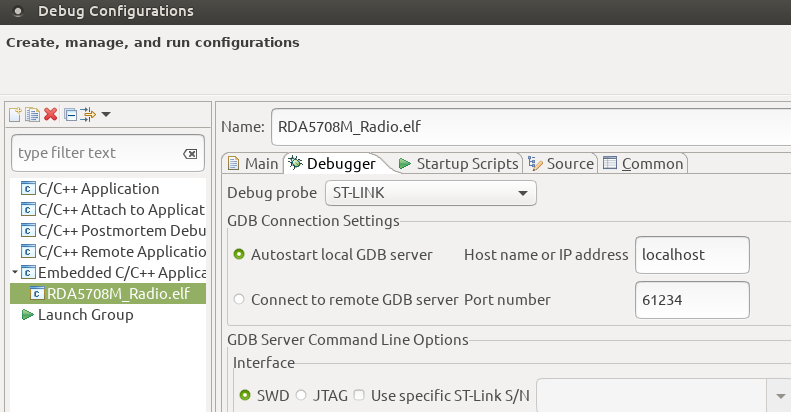Select the C/C++ Application configuration type

[98, 189]
